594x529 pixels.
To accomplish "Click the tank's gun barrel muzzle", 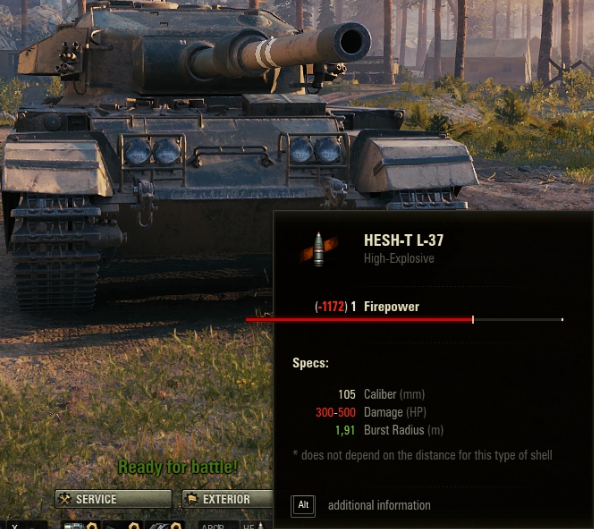I will pos(352,41).
